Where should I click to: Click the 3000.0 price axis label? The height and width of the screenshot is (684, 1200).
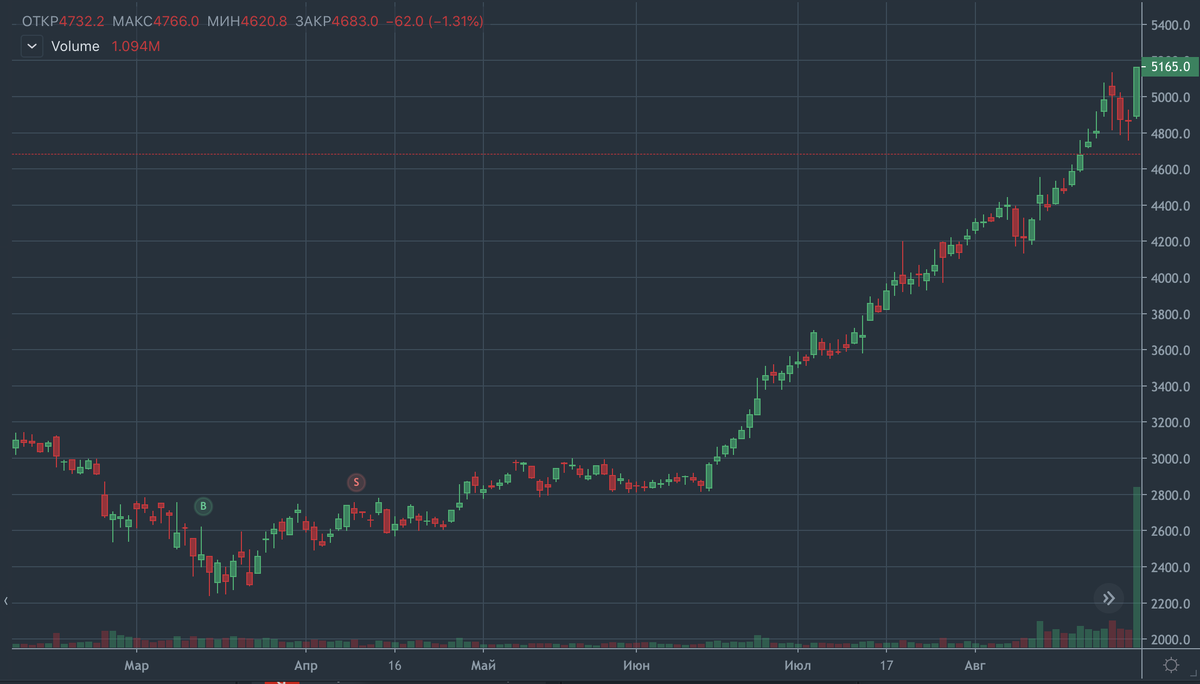click(1170, 459)
